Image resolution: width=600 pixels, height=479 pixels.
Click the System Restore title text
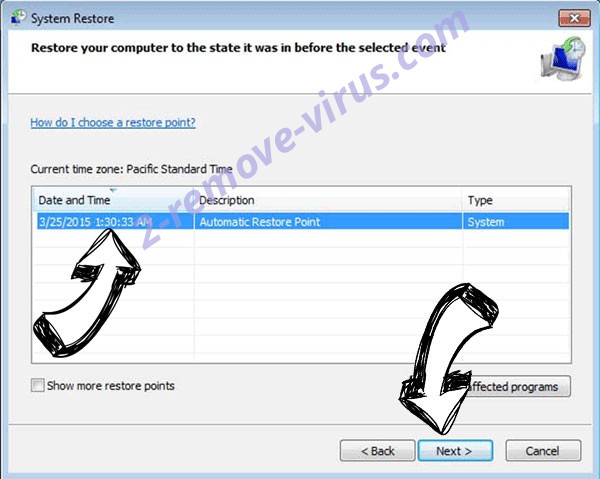(x=72, y=18)
